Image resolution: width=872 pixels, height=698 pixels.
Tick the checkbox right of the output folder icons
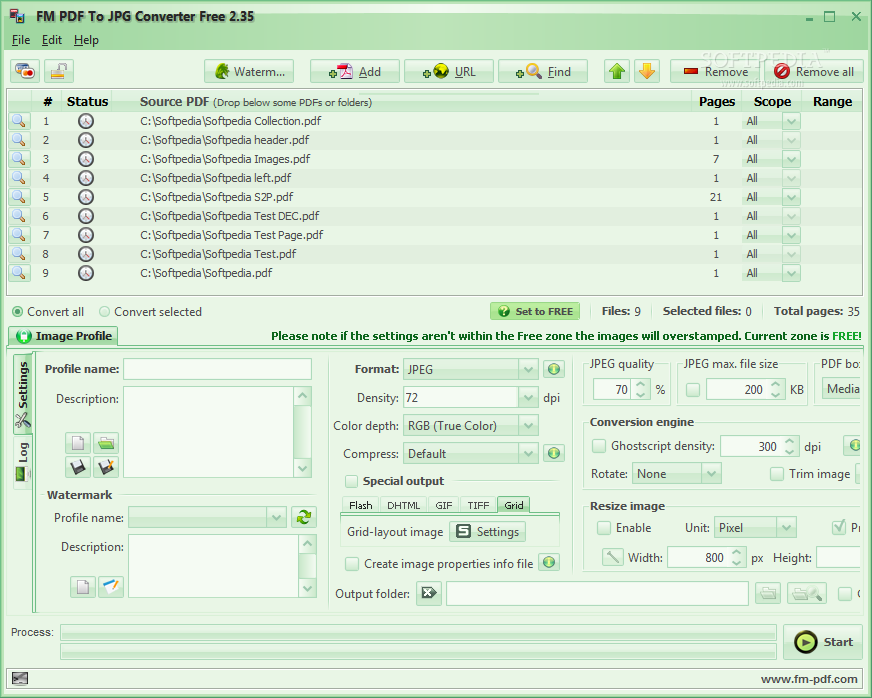(845, 593)
